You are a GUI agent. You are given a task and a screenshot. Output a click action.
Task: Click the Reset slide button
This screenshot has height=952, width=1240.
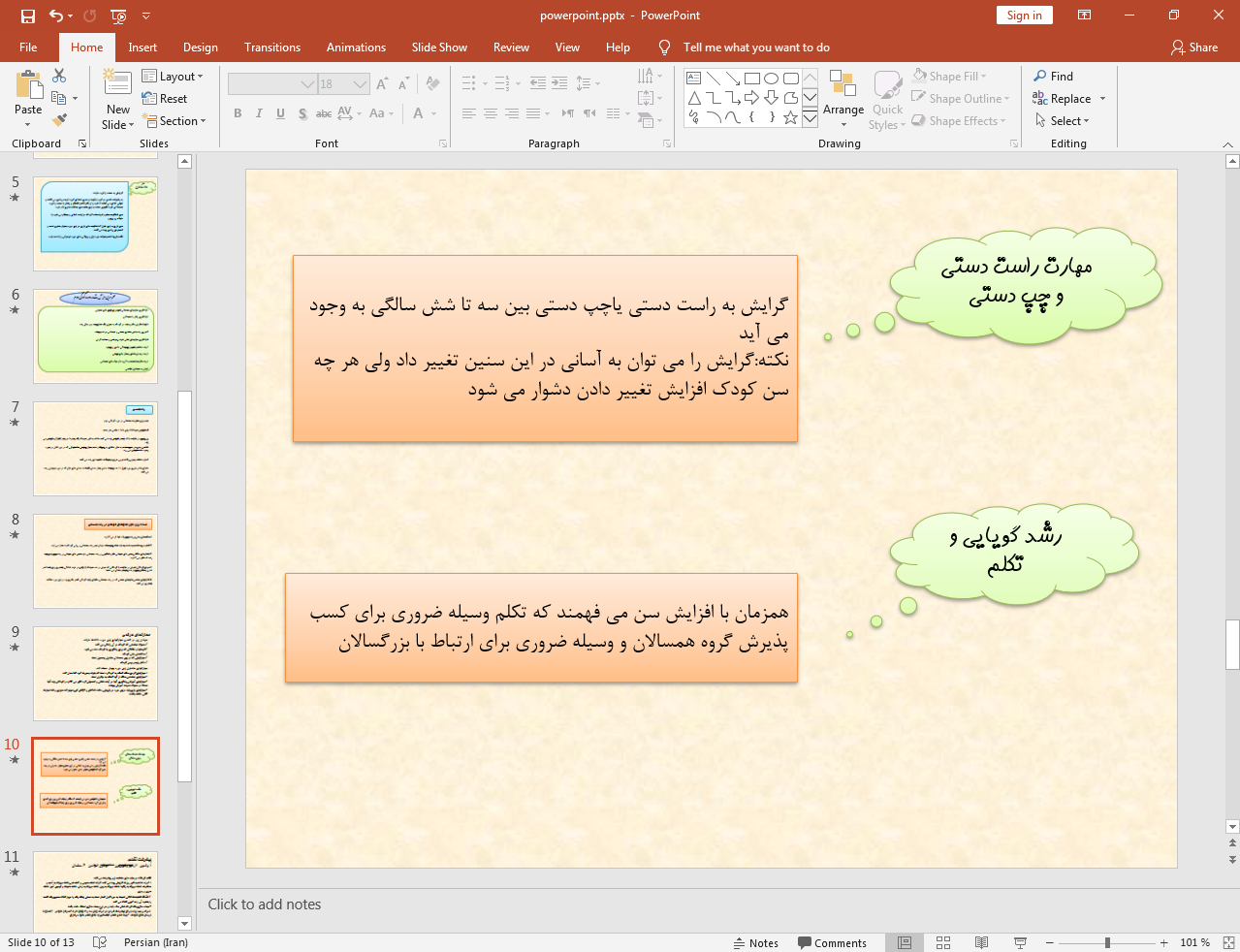[165, 98]
